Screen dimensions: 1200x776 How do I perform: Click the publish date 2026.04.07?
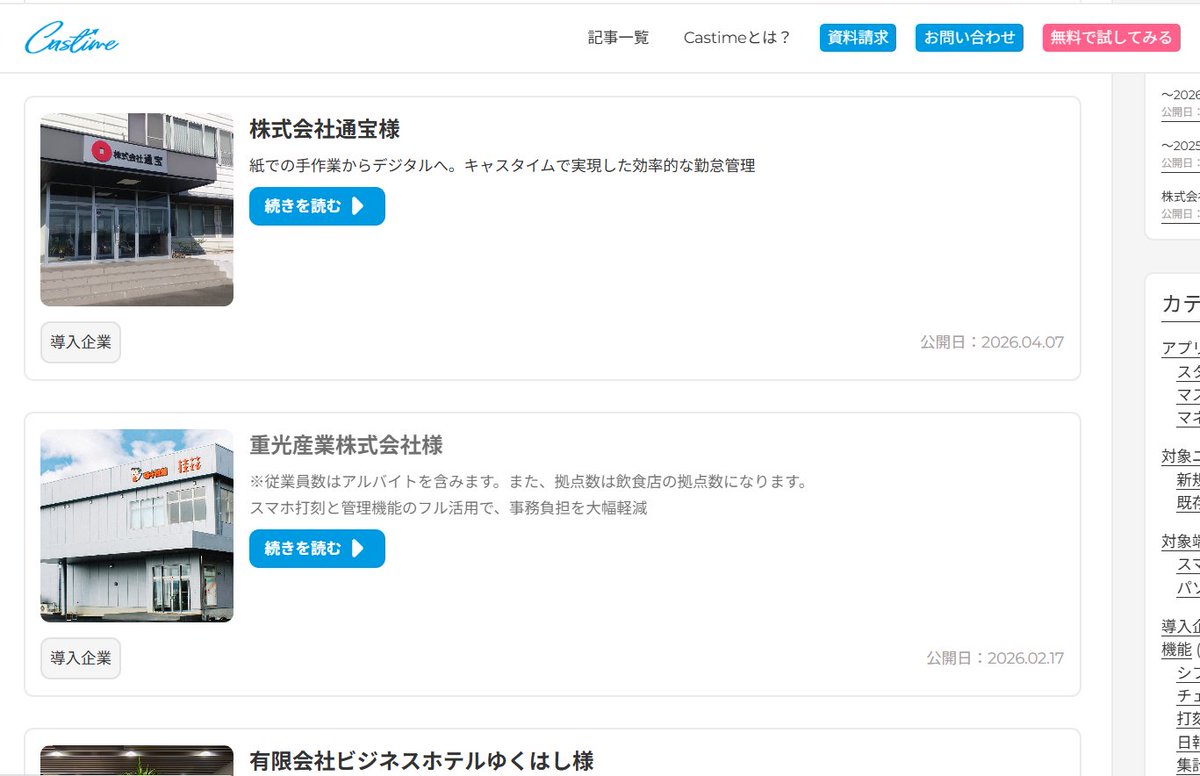point(992,342)
